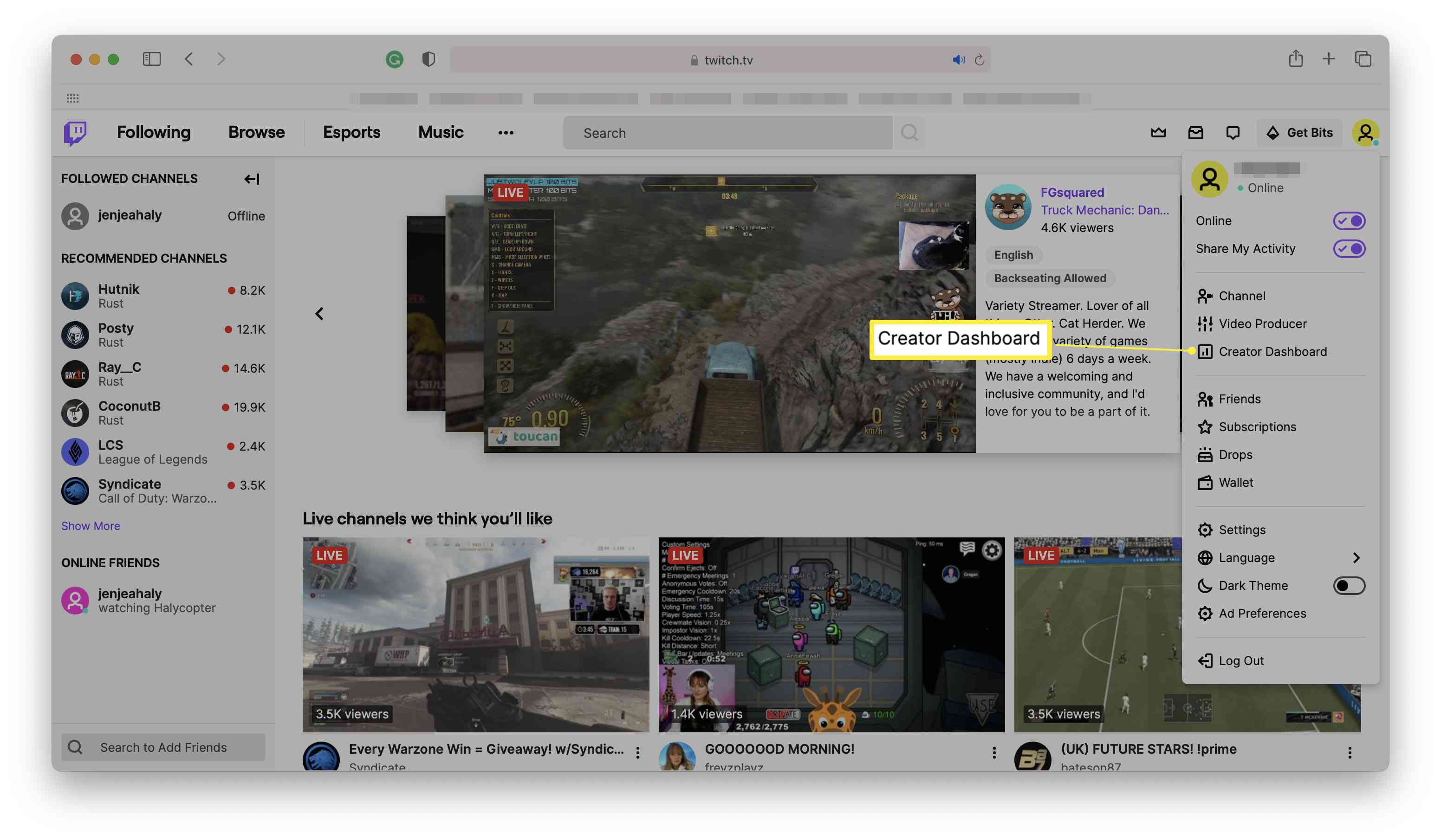
Task: Open a new Safari tab
Action: click(x=1329, y=59)
